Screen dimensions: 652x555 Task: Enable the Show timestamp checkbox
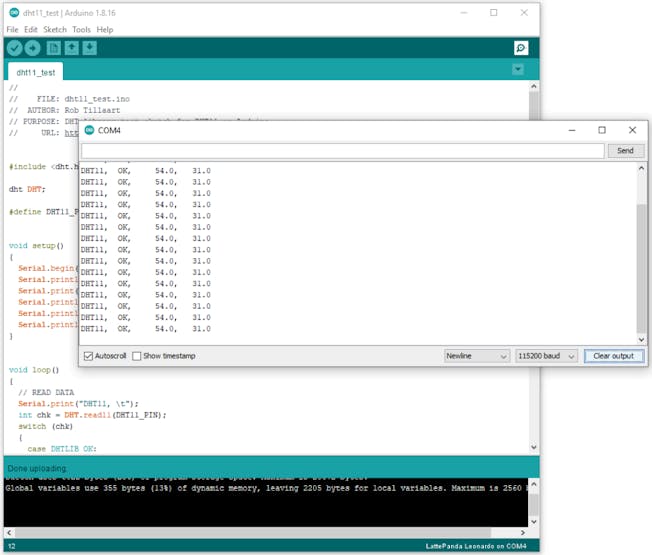click(138, 356)
